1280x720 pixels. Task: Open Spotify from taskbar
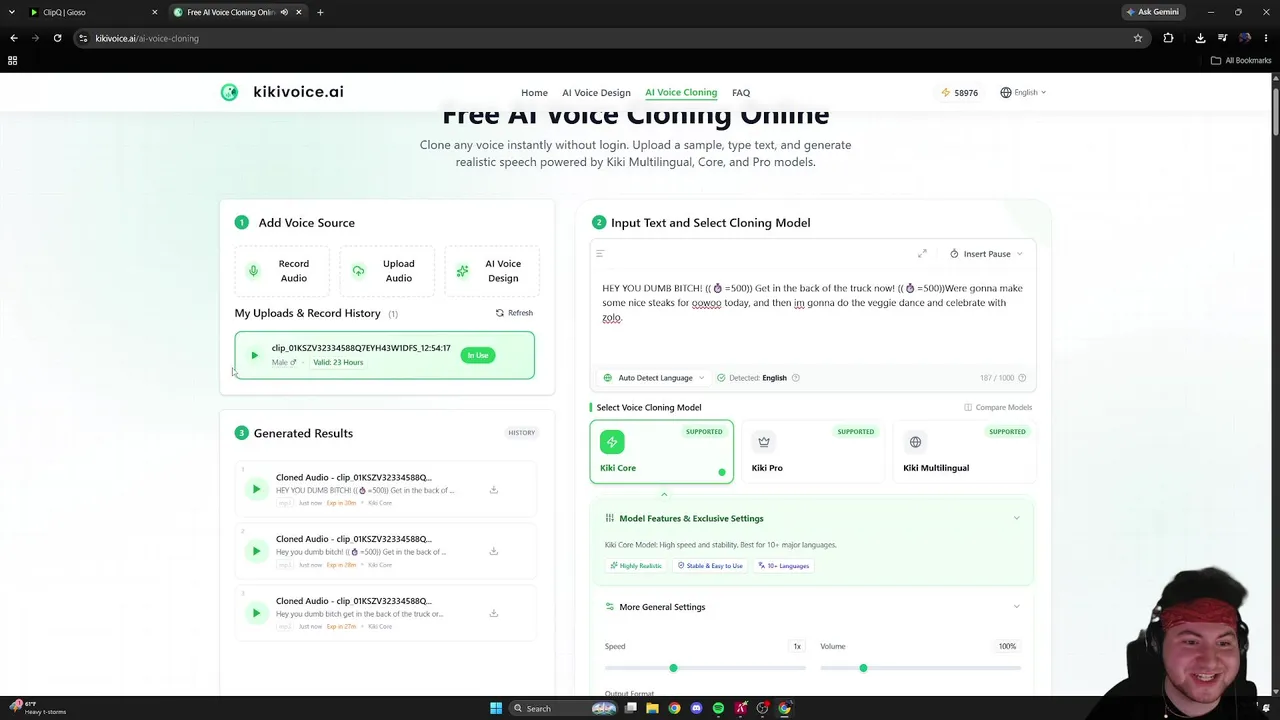tap(718, 708)
